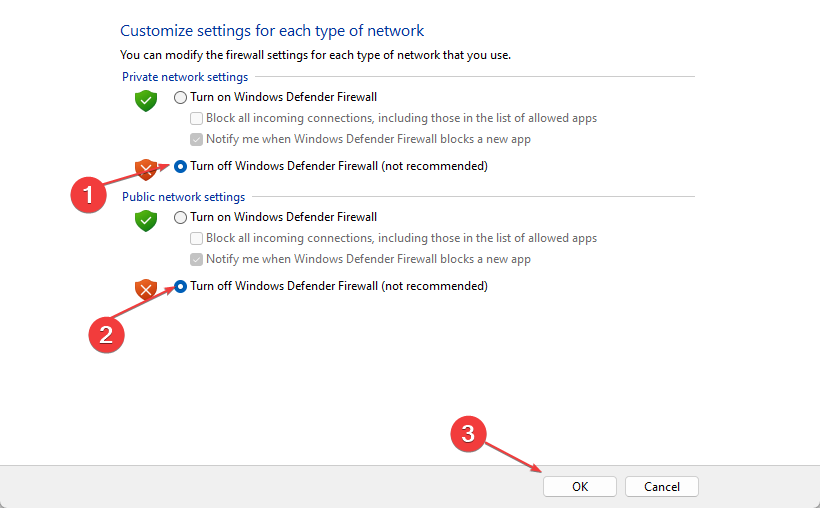
Task: Turn on Windows Defender Firewall for public network
Action: pos(180,217)
